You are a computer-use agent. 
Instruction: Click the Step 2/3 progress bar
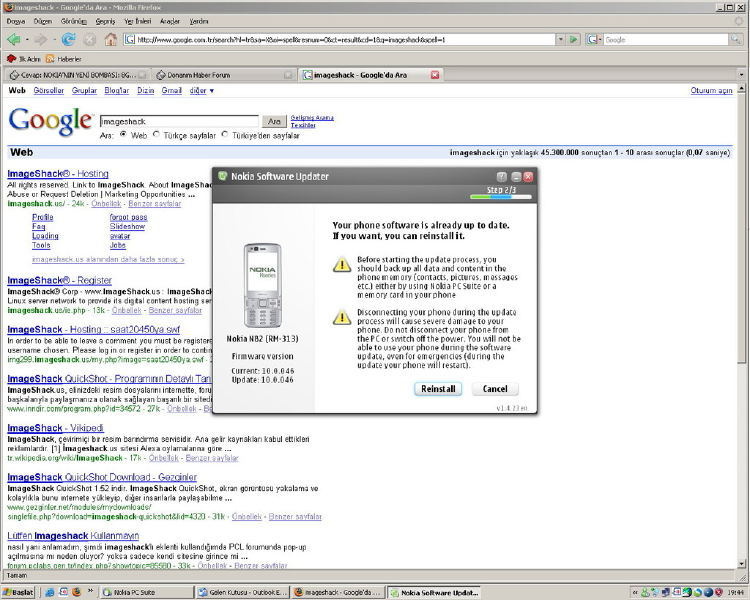coord(501,197)
